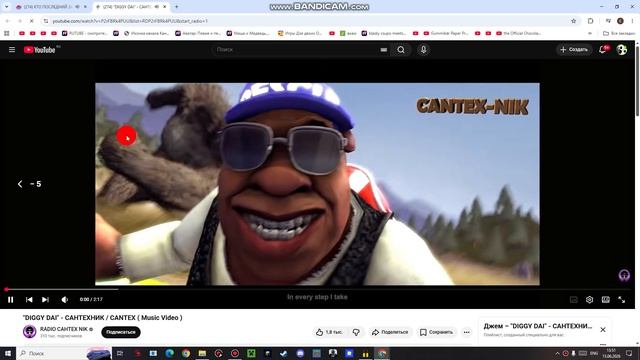Open the on-screen keyboard in search box
Image resolution: width=640 pixels, height=360 pixels.
tap(384, 50)
